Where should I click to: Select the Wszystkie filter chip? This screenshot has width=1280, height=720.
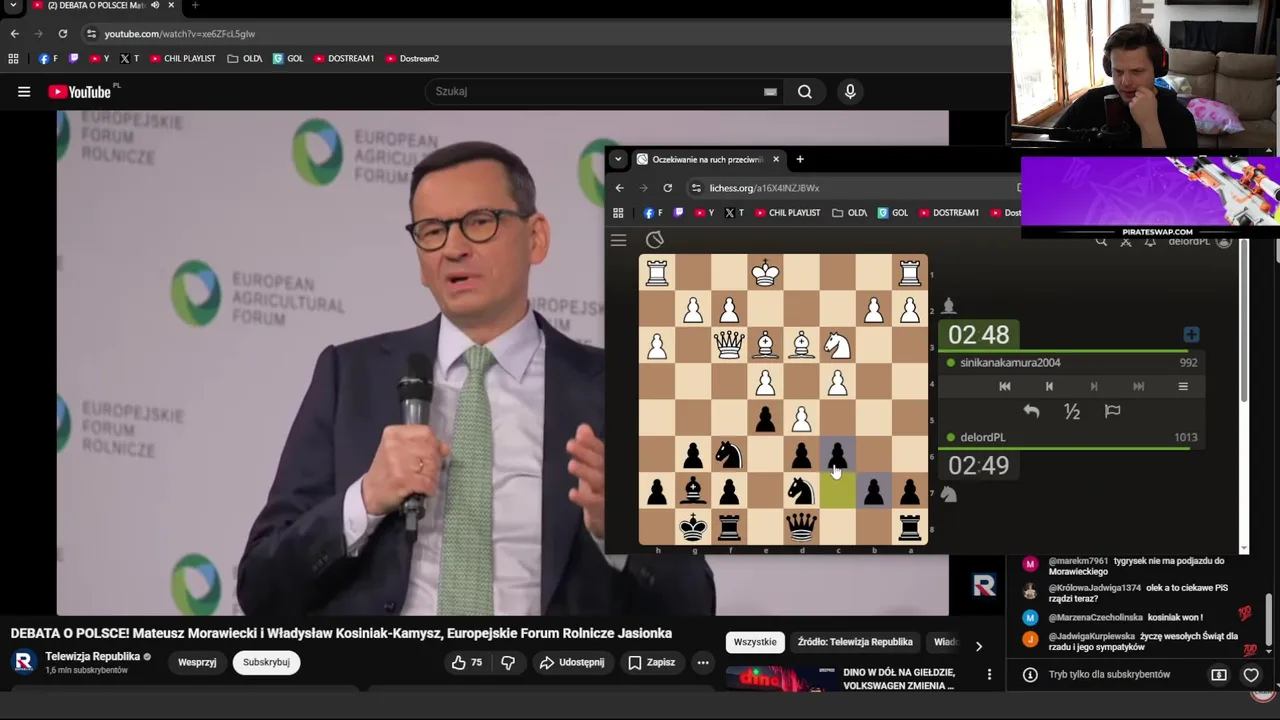[x=755, y=642]
